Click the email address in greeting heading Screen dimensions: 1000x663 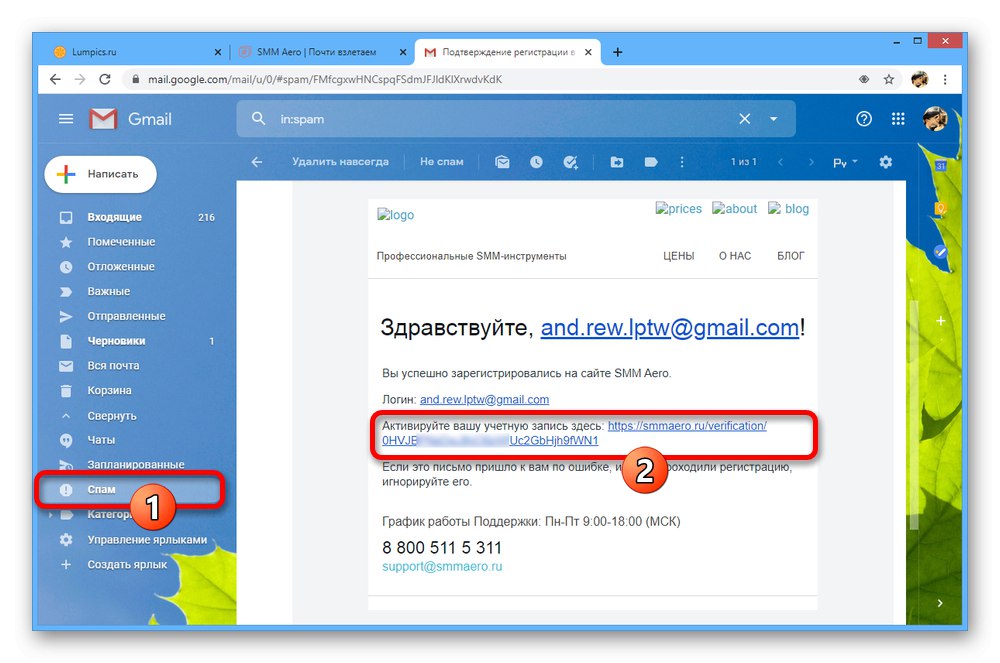pos(670,328)
